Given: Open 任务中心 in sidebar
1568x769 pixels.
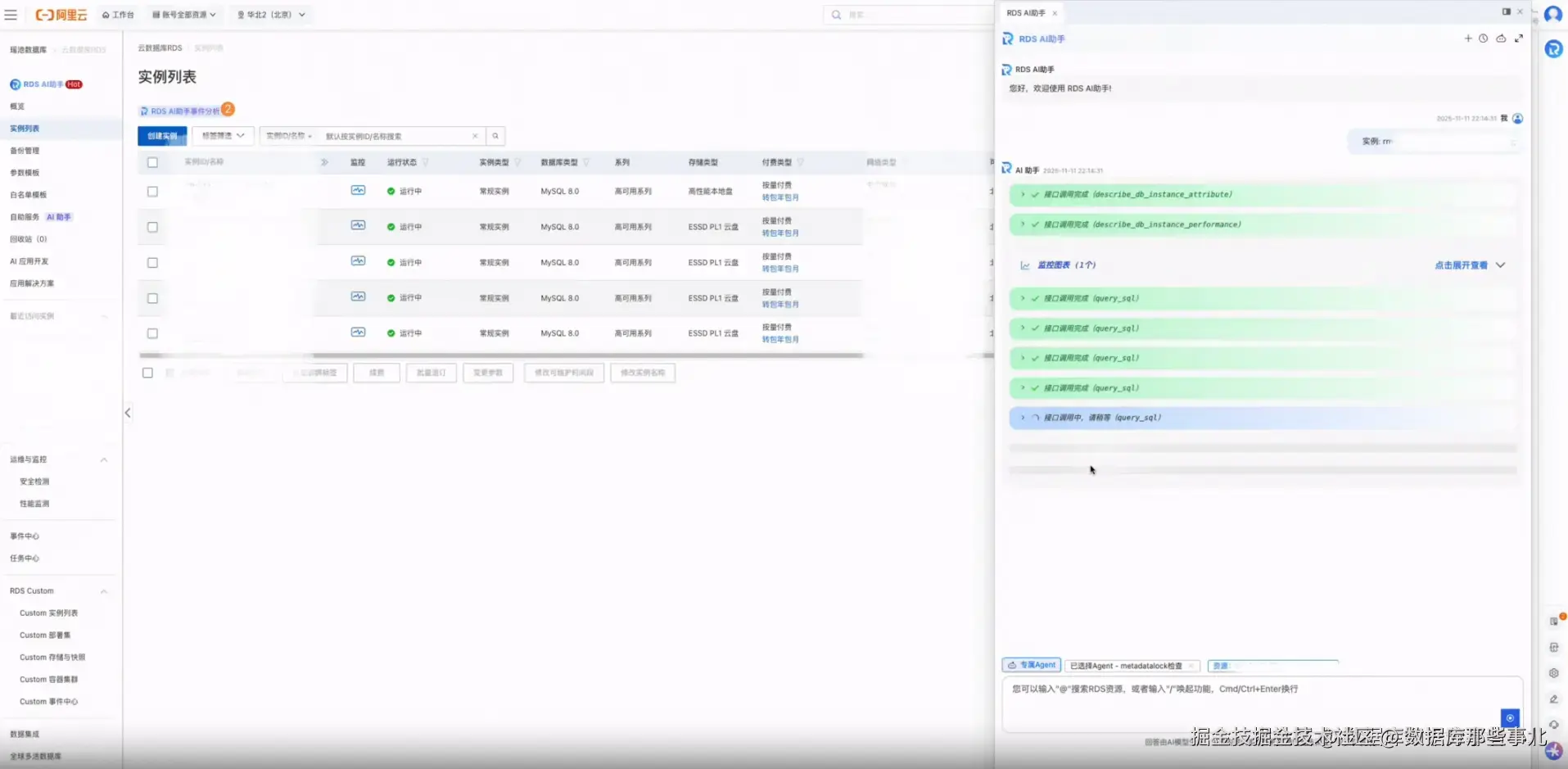Looking at the screenshot, I should pos(25,559).
